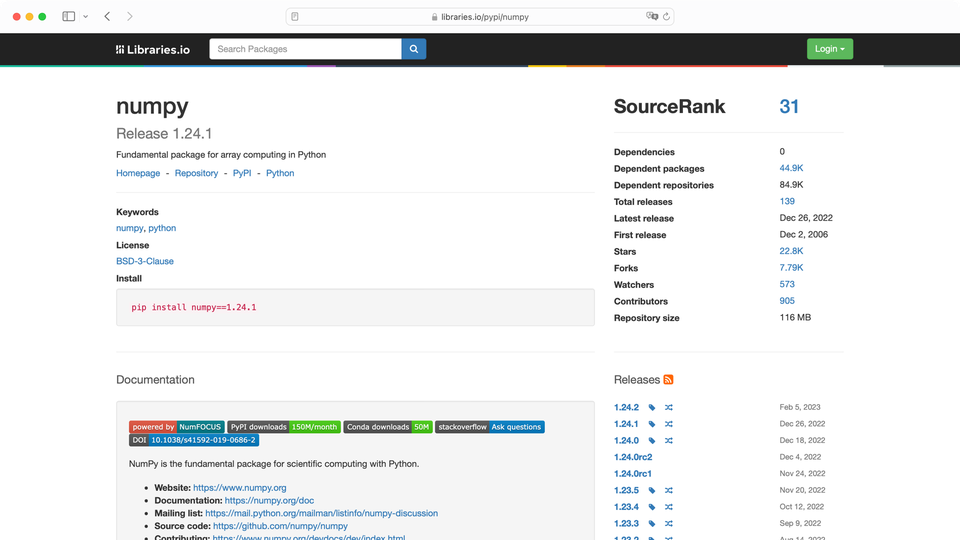Click the compare icon next to release 1.23.4
The image size is (960, 540).
coord(669,507)
